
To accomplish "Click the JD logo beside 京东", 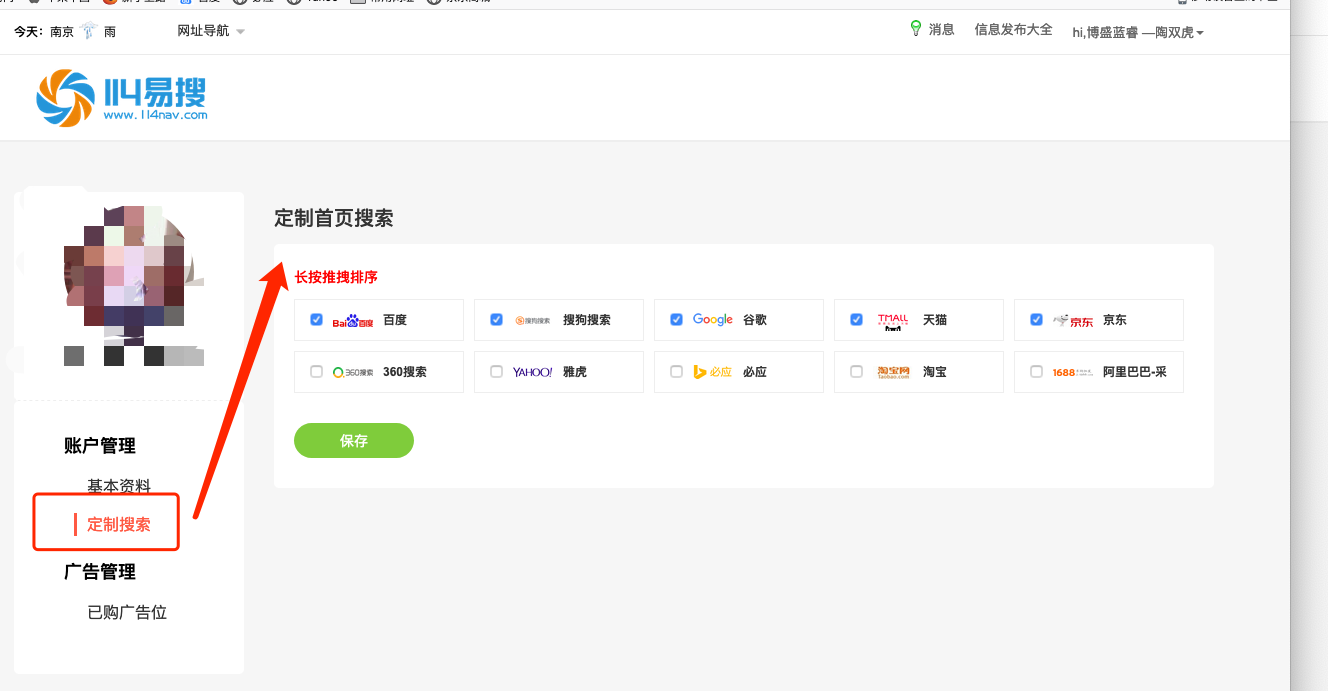I will 1074,321.
